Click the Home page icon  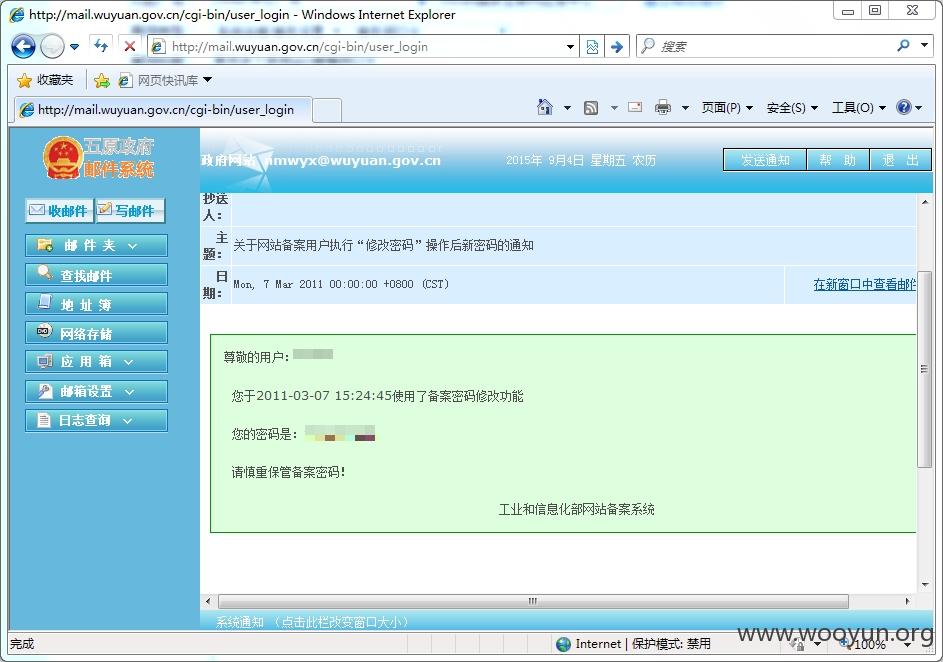545,107
